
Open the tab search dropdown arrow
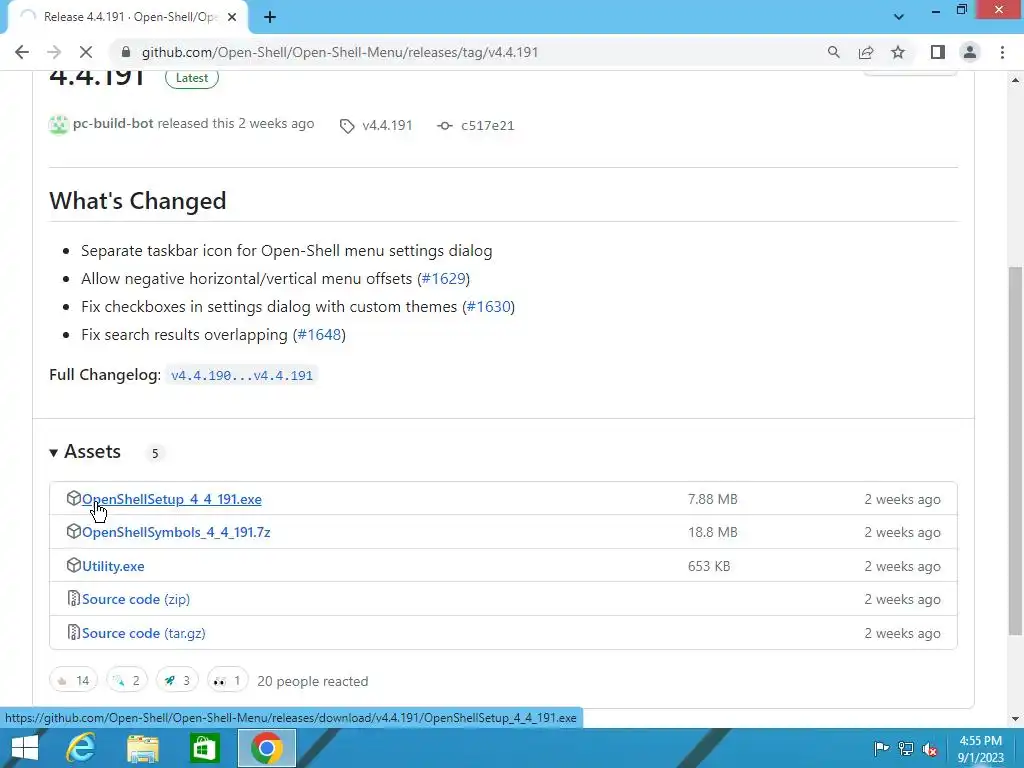899,17
